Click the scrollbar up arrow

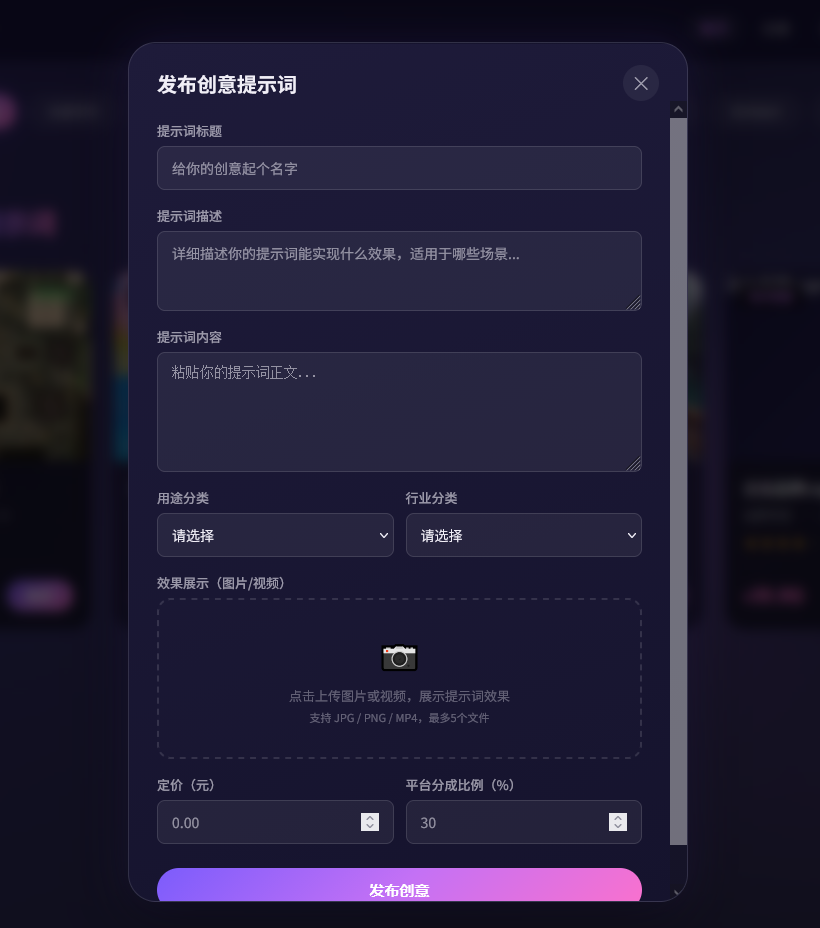[x=678, y=109]
